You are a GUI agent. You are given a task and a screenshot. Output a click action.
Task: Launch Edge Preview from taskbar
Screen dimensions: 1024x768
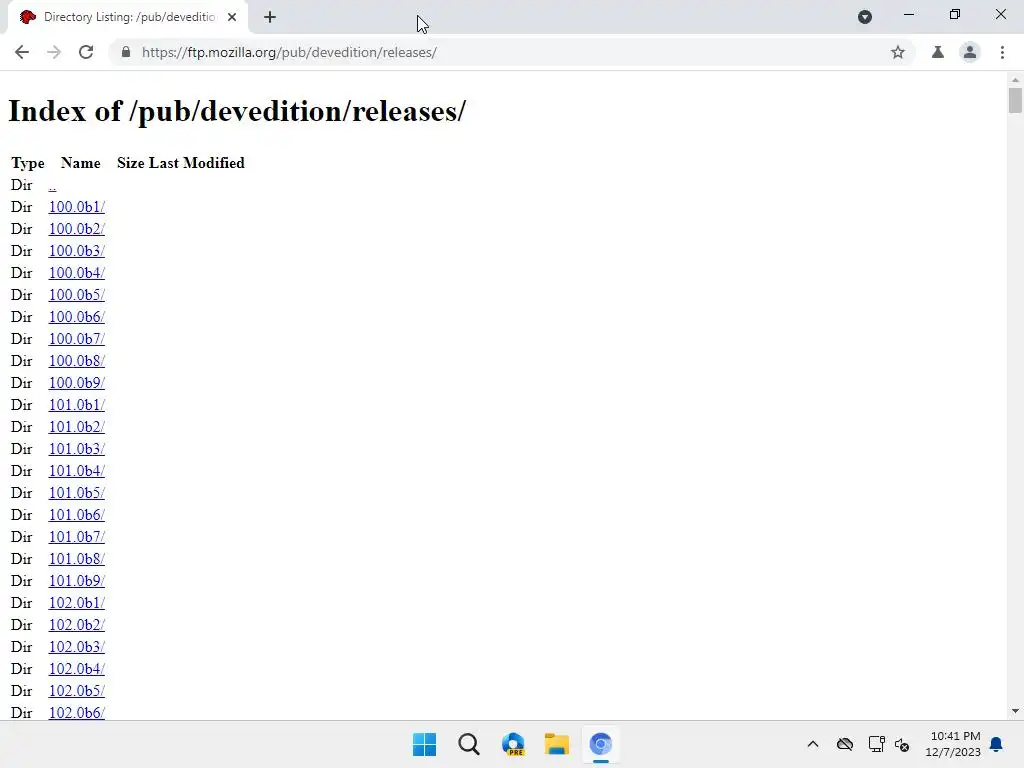pos(513,744)
